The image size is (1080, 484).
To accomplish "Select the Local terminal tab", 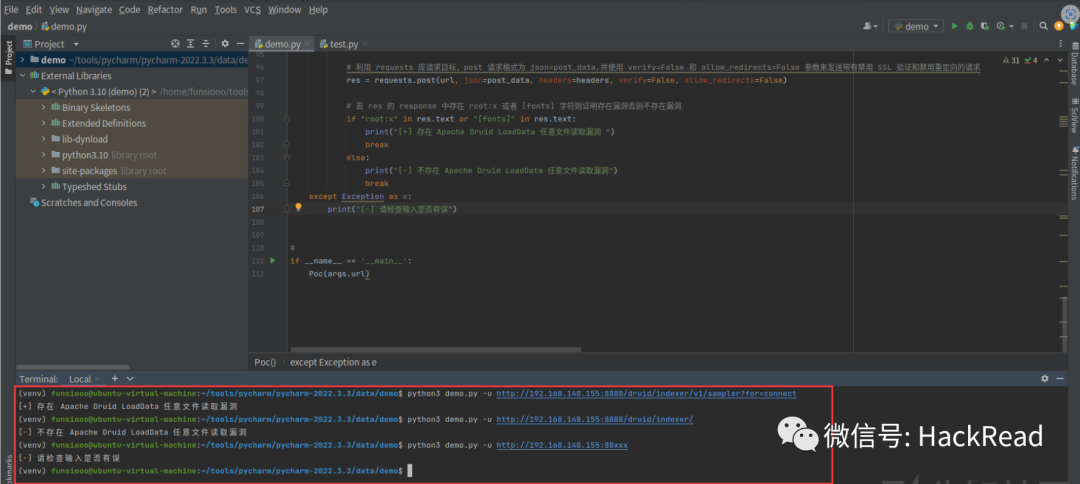I will pos(80,379).
